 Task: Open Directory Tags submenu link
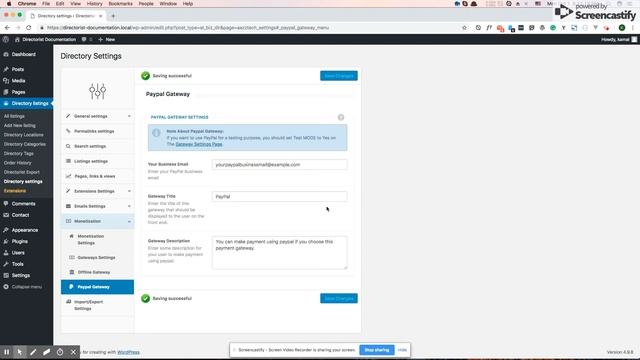point(18,153)
